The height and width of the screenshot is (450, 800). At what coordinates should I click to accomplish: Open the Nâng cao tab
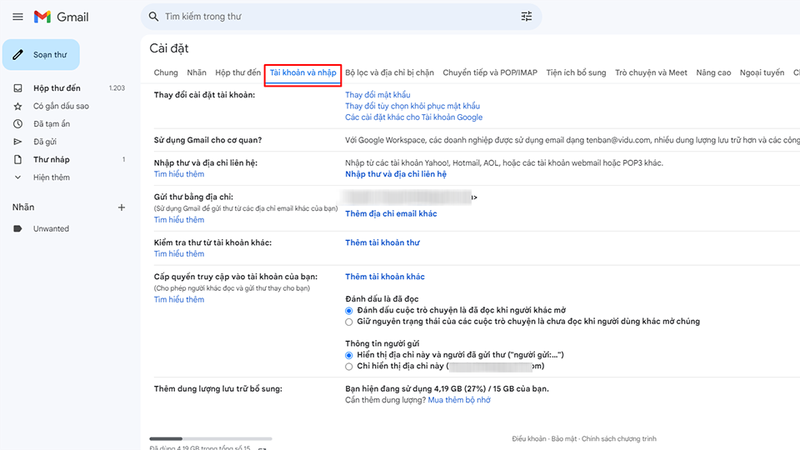tap(713, 72)
